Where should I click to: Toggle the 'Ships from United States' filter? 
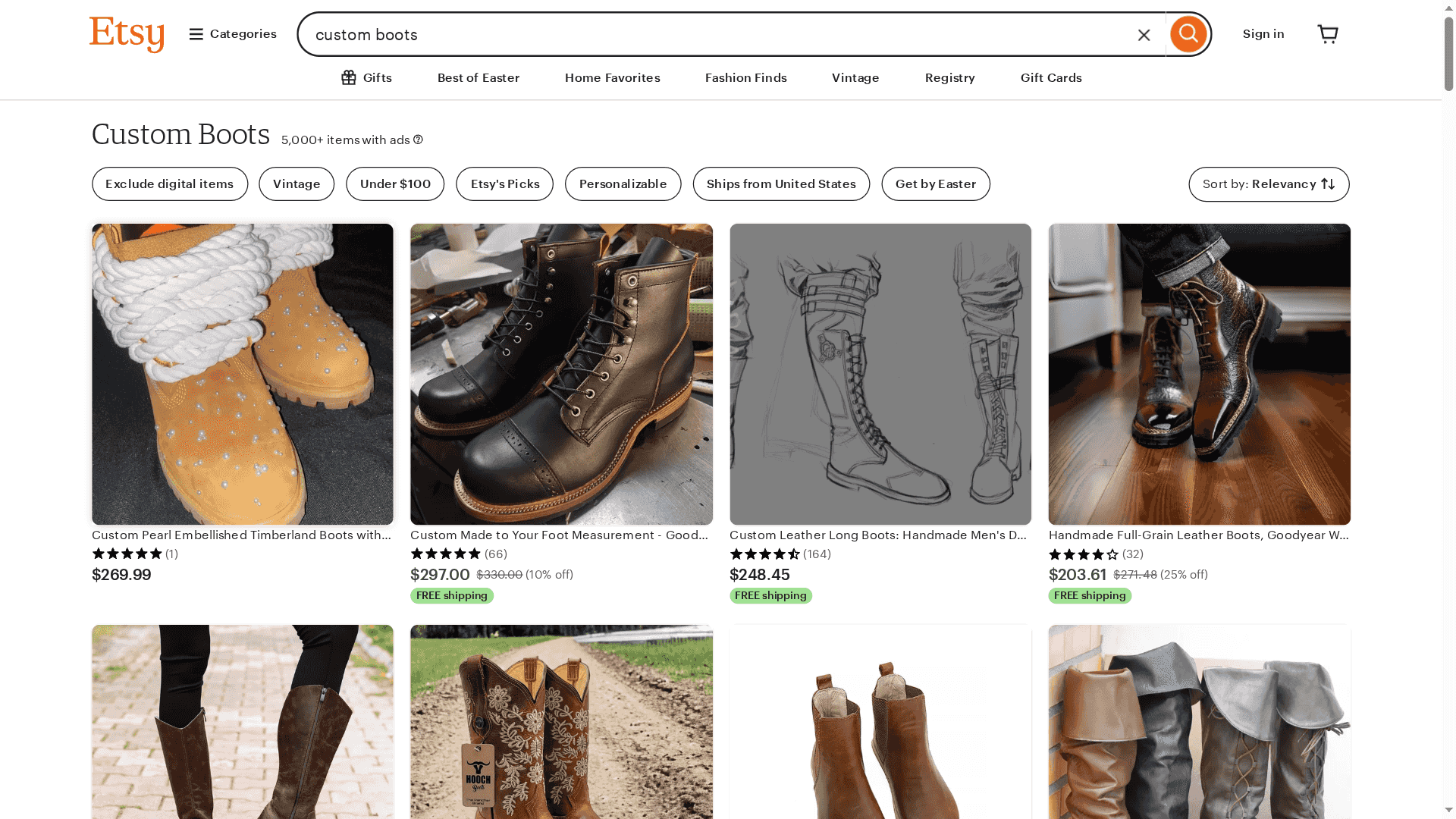coord(780,184)
